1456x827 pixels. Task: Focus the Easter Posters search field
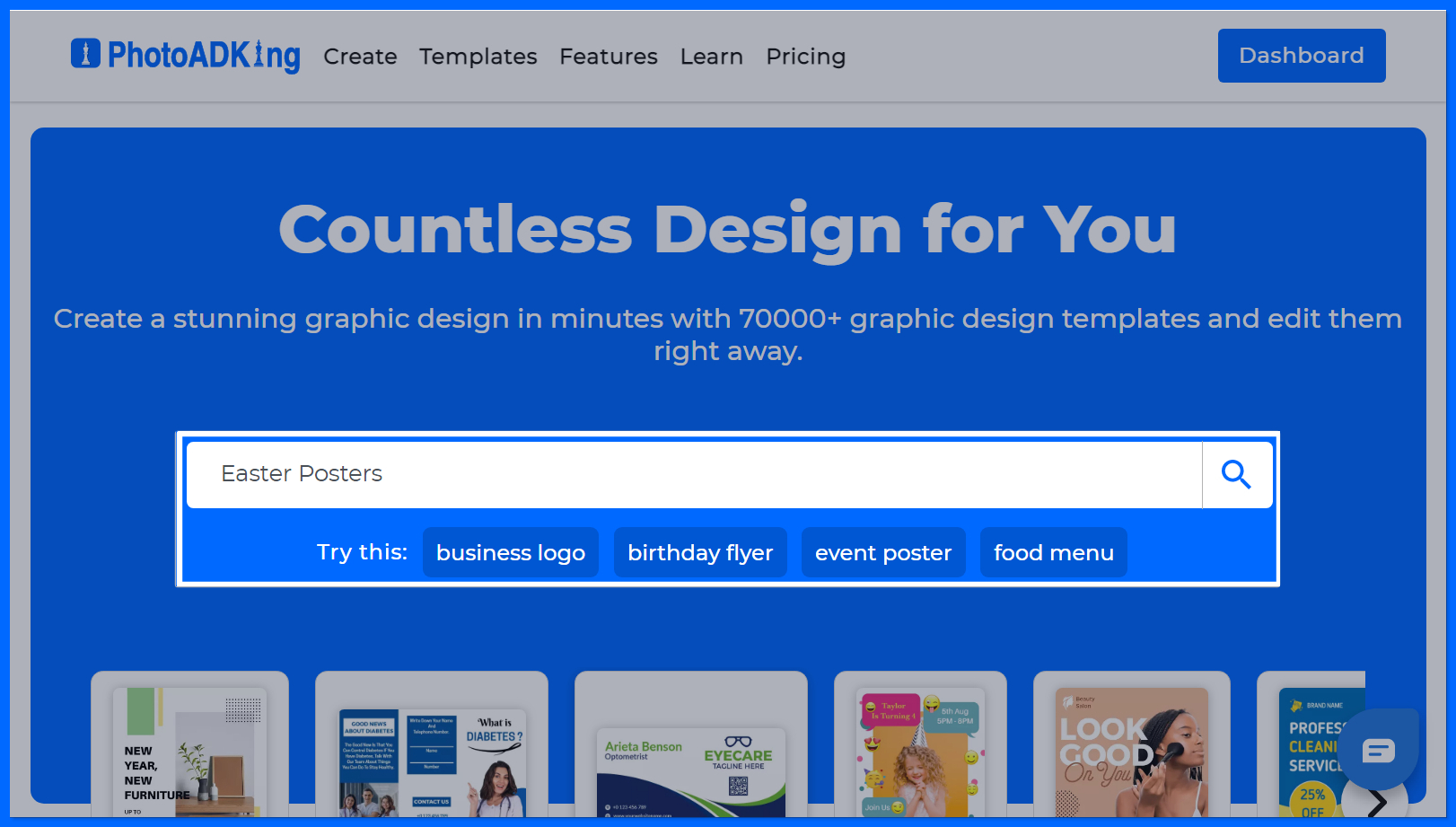point(694,474)
